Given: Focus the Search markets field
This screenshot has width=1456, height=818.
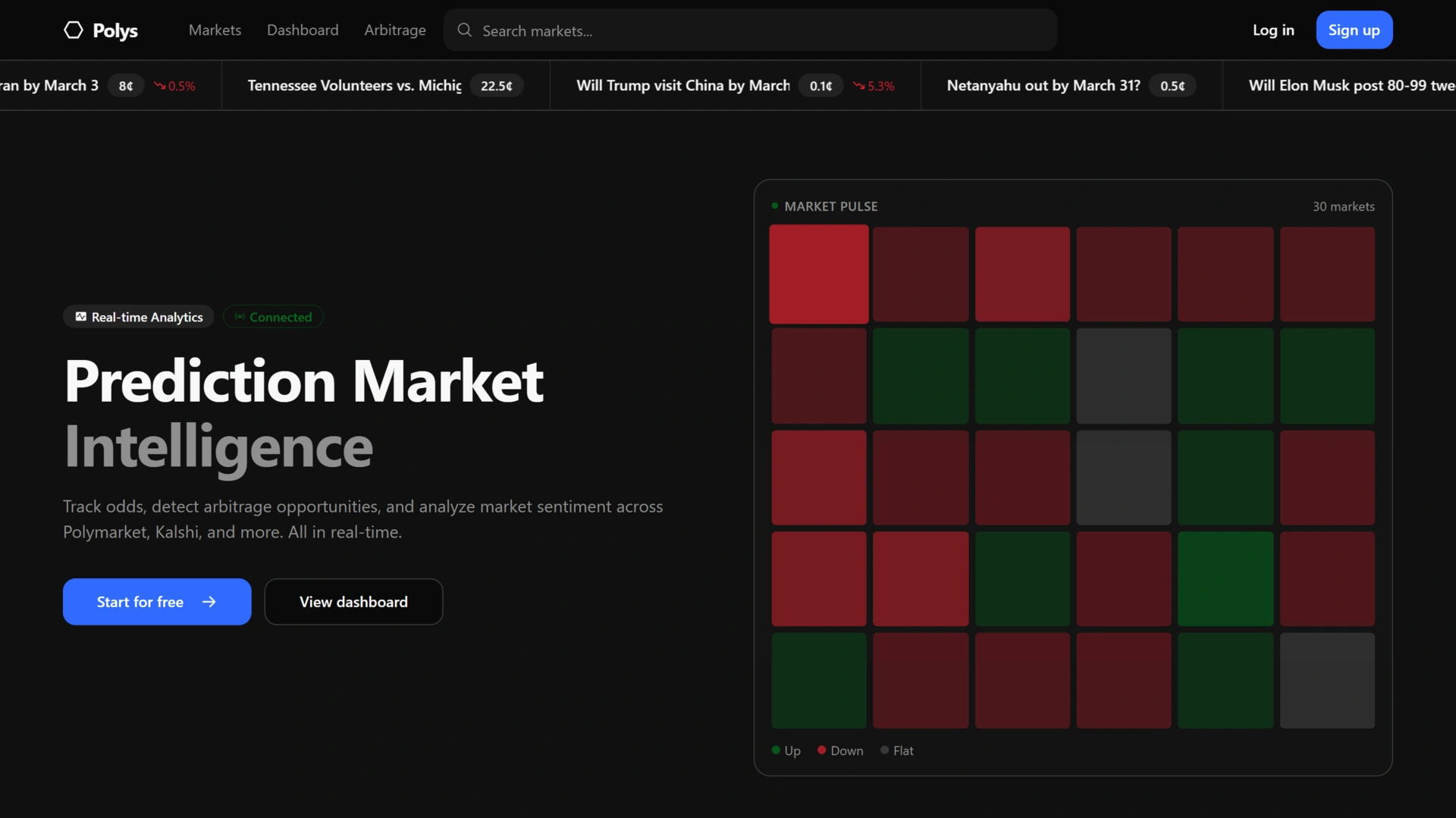Looking at the screenshot, I should 750,30.
